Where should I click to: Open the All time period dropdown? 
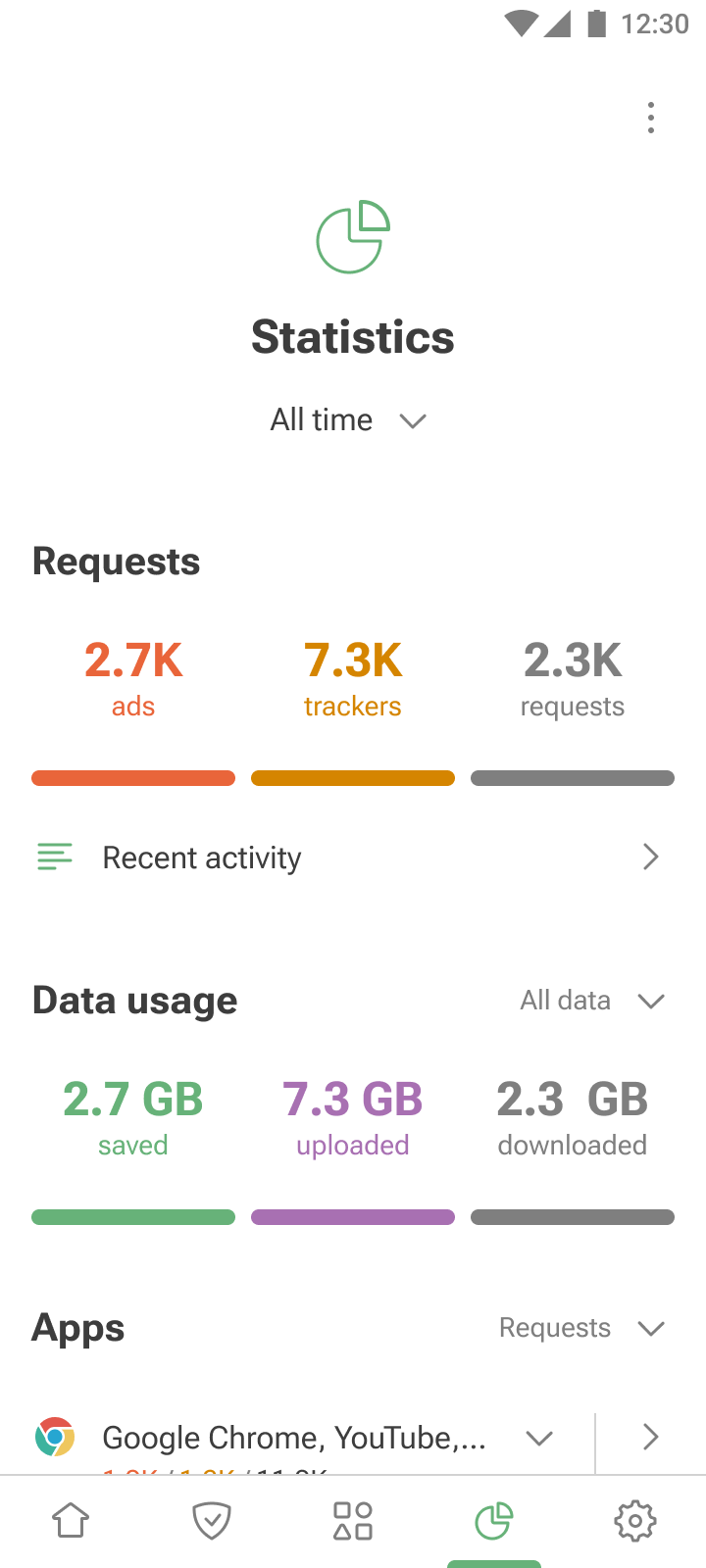(348, 420)
